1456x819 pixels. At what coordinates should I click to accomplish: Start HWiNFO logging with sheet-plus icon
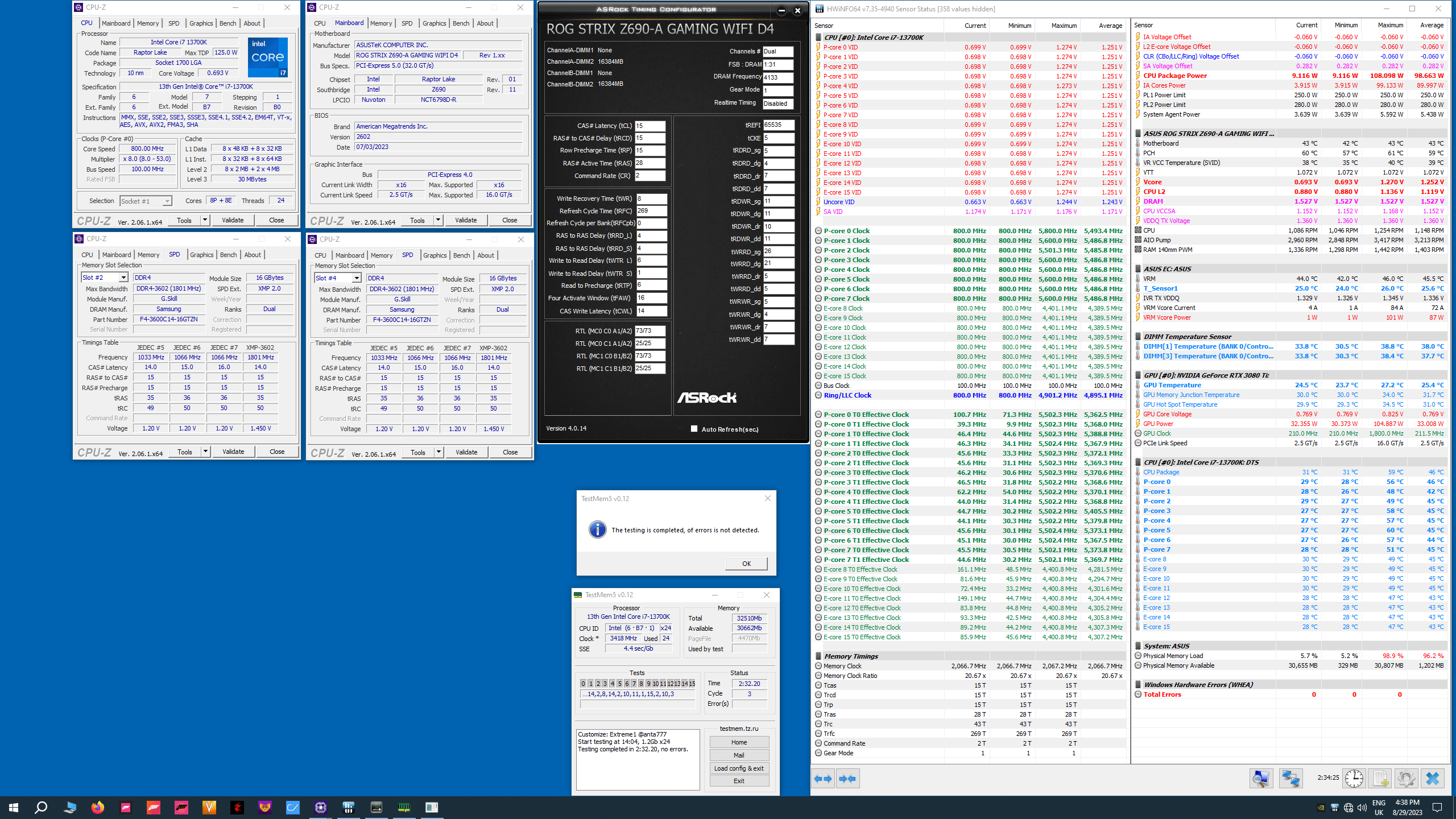[1380, 778]
